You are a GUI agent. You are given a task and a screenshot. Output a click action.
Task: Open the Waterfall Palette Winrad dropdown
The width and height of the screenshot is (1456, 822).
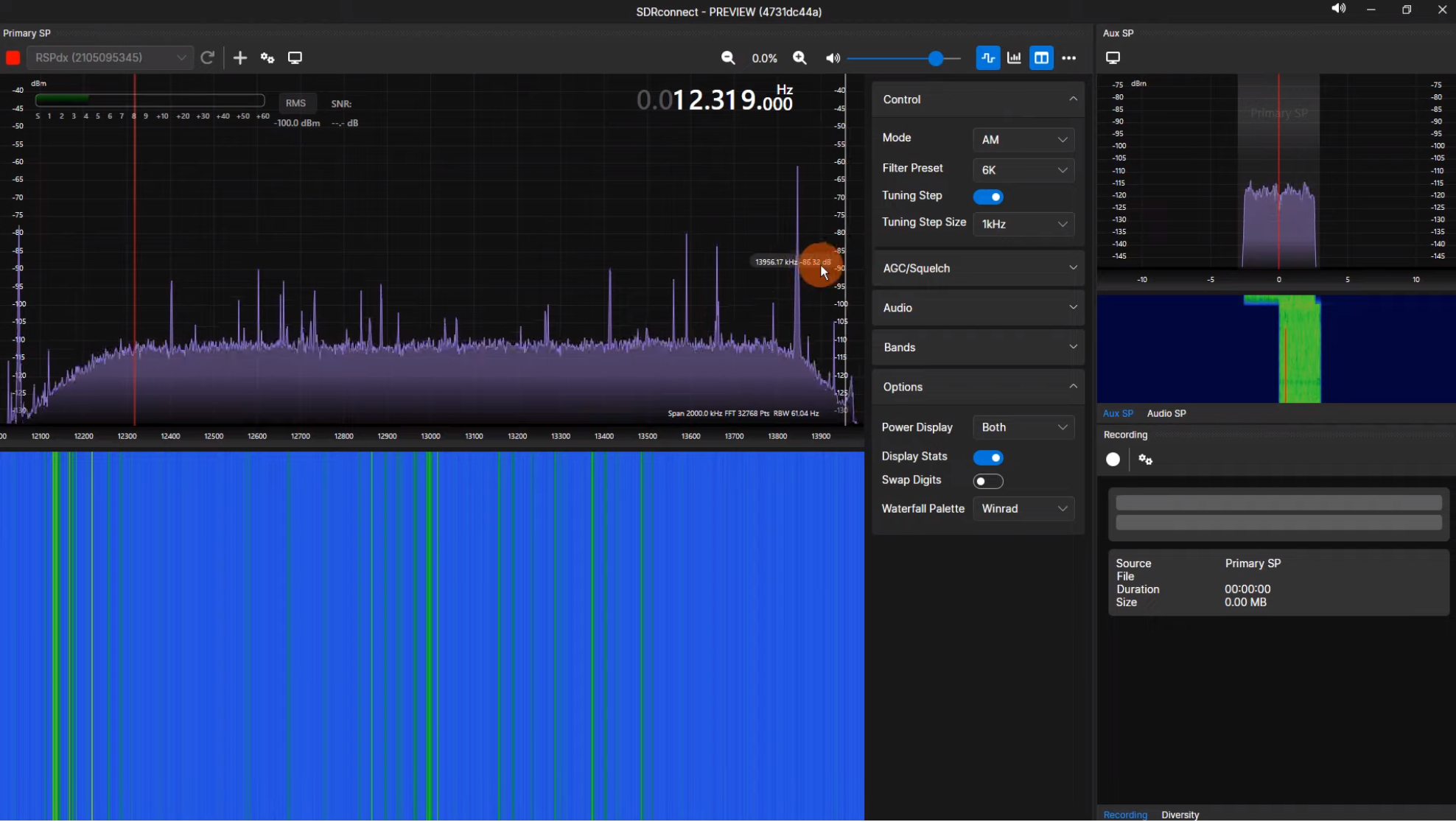tap(1023, 509)
